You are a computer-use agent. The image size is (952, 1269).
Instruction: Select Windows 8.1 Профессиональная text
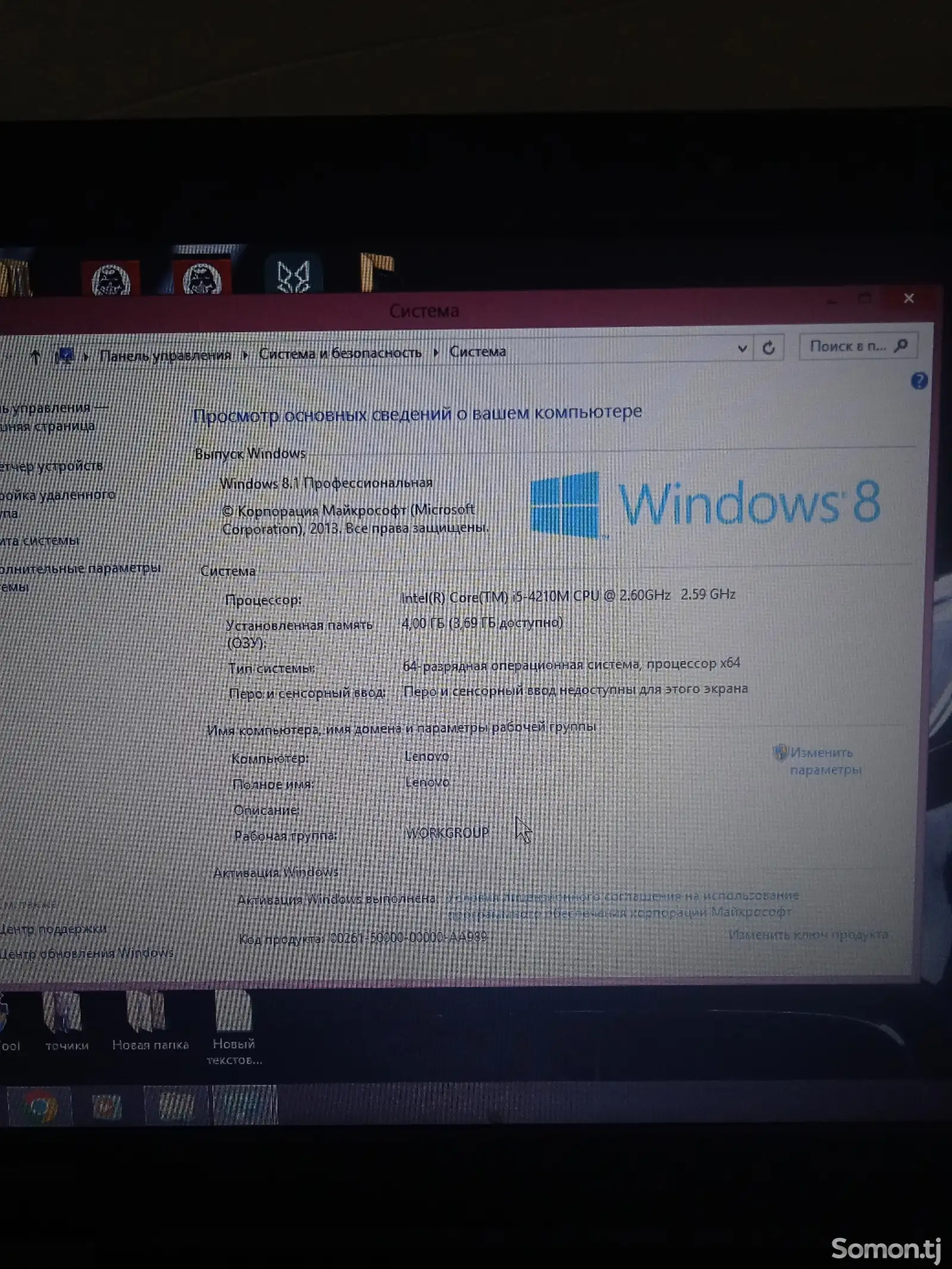[x=326, y=483]
